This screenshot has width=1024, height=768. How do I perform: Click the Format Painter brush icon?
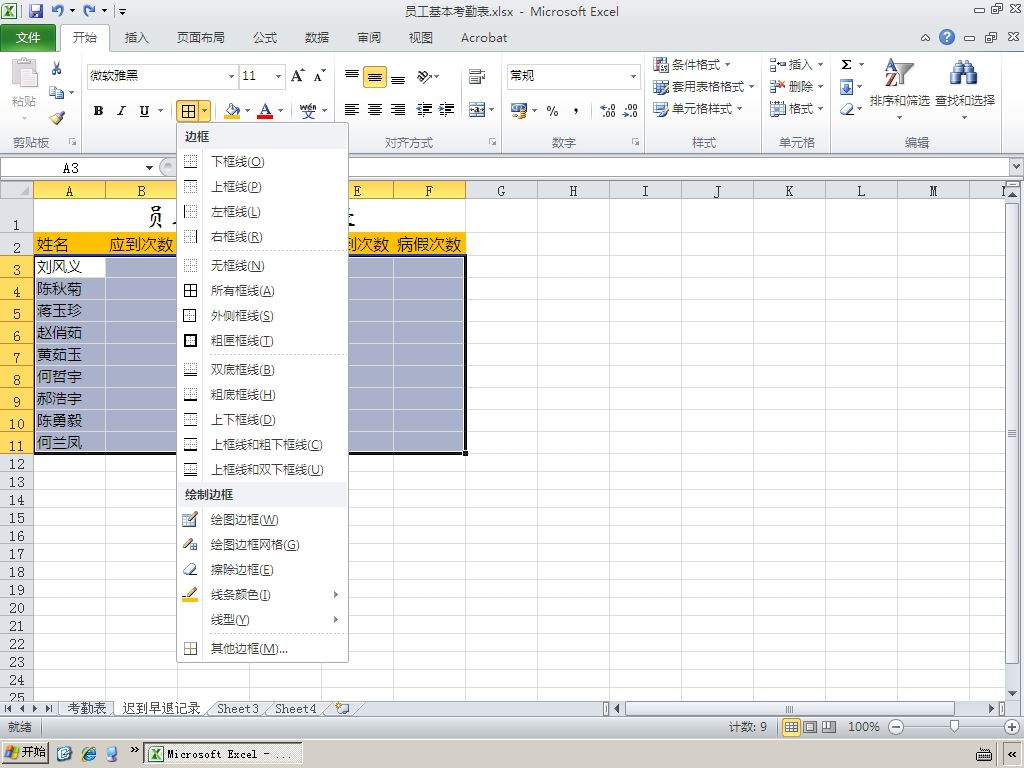[57, 118]
